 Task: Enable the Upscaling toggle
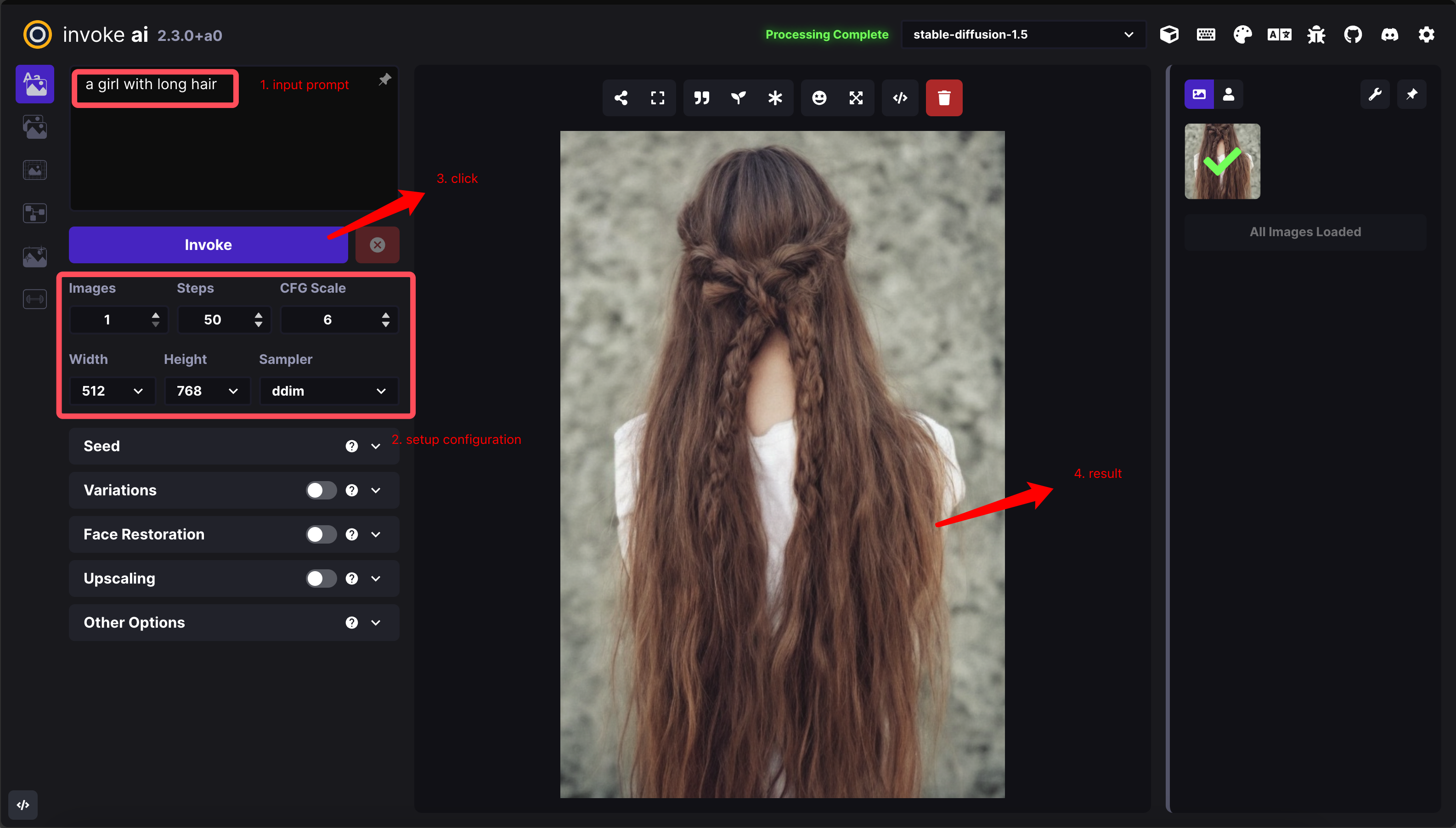pyautogui.click(x=321, y=578)
